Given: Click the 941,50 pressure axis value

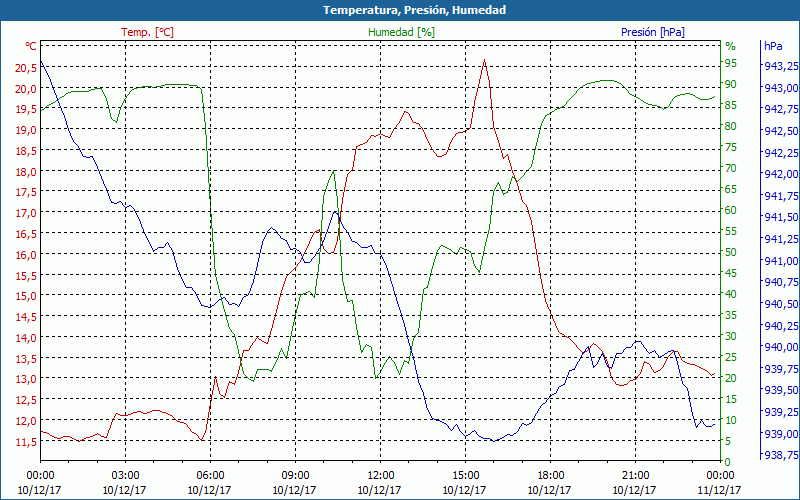Looking at the screenshot, I should point(781,218).
